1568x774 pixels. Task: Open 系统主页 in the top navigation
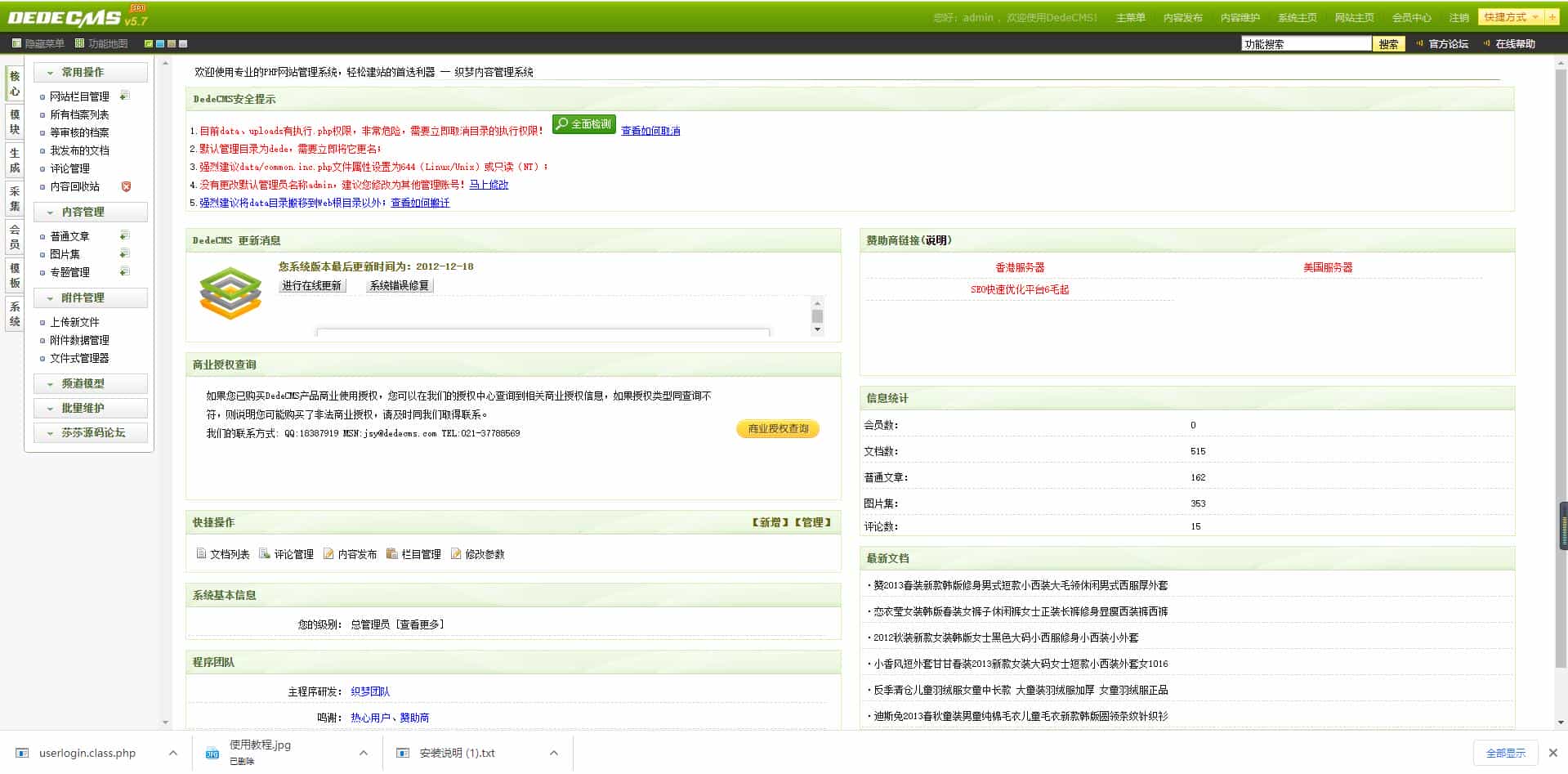1297,17
